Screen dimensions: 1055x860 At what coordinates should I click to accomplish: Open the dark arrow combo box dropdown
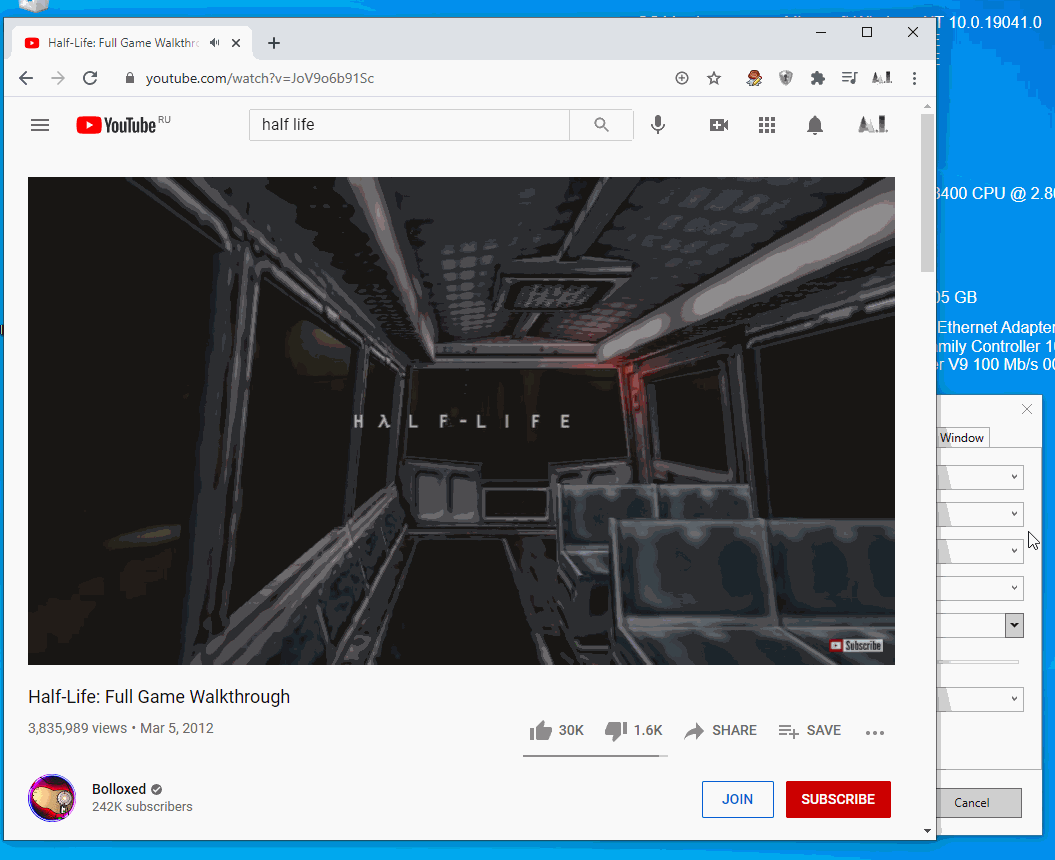1015,625
